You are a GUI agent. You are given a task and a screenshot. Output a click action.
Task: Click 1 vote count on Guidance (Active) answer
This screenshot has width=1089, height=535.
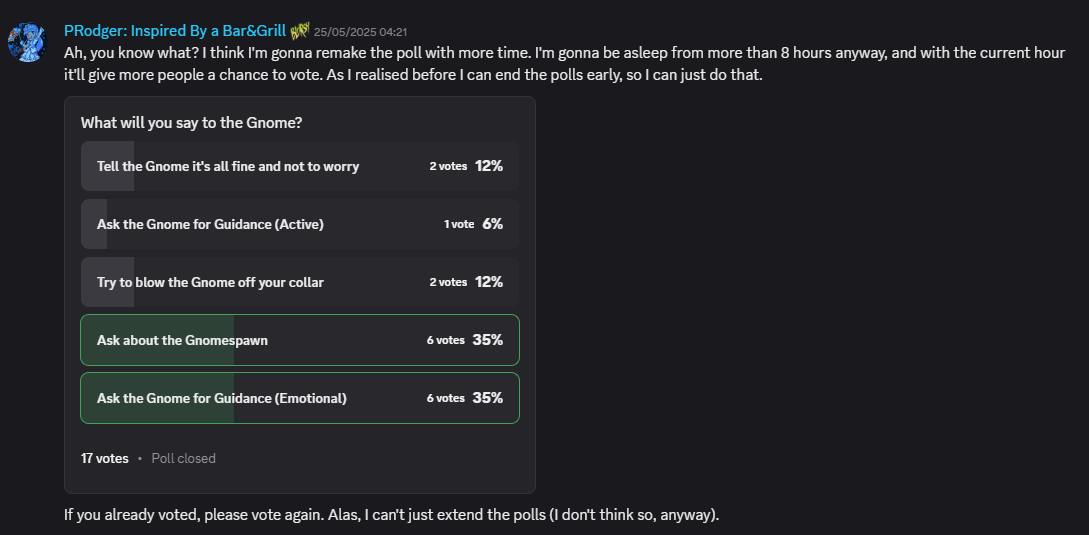coord(459,224)
